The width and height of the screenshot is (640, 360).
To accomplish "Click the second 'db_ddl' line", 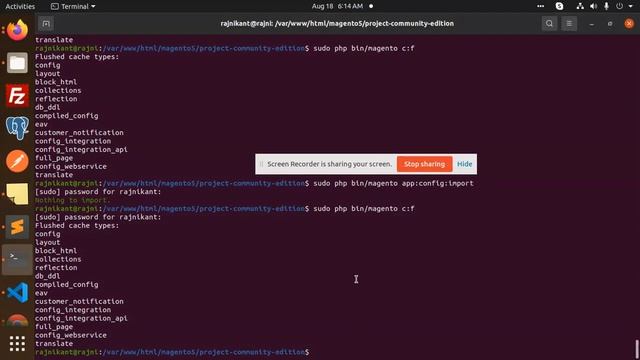I will click(x=47, y=276).
